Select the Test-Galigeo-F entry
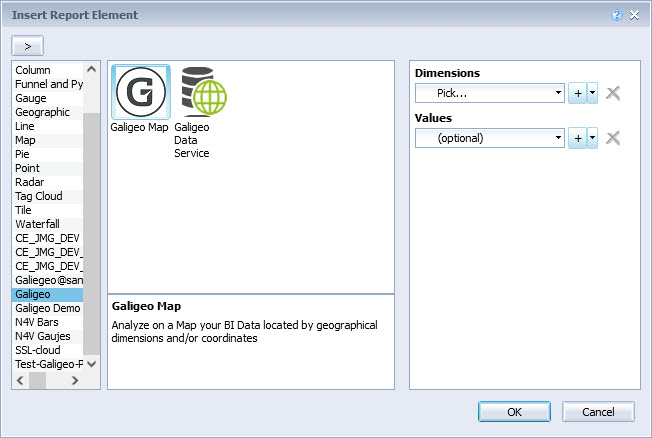 point(48,364)
